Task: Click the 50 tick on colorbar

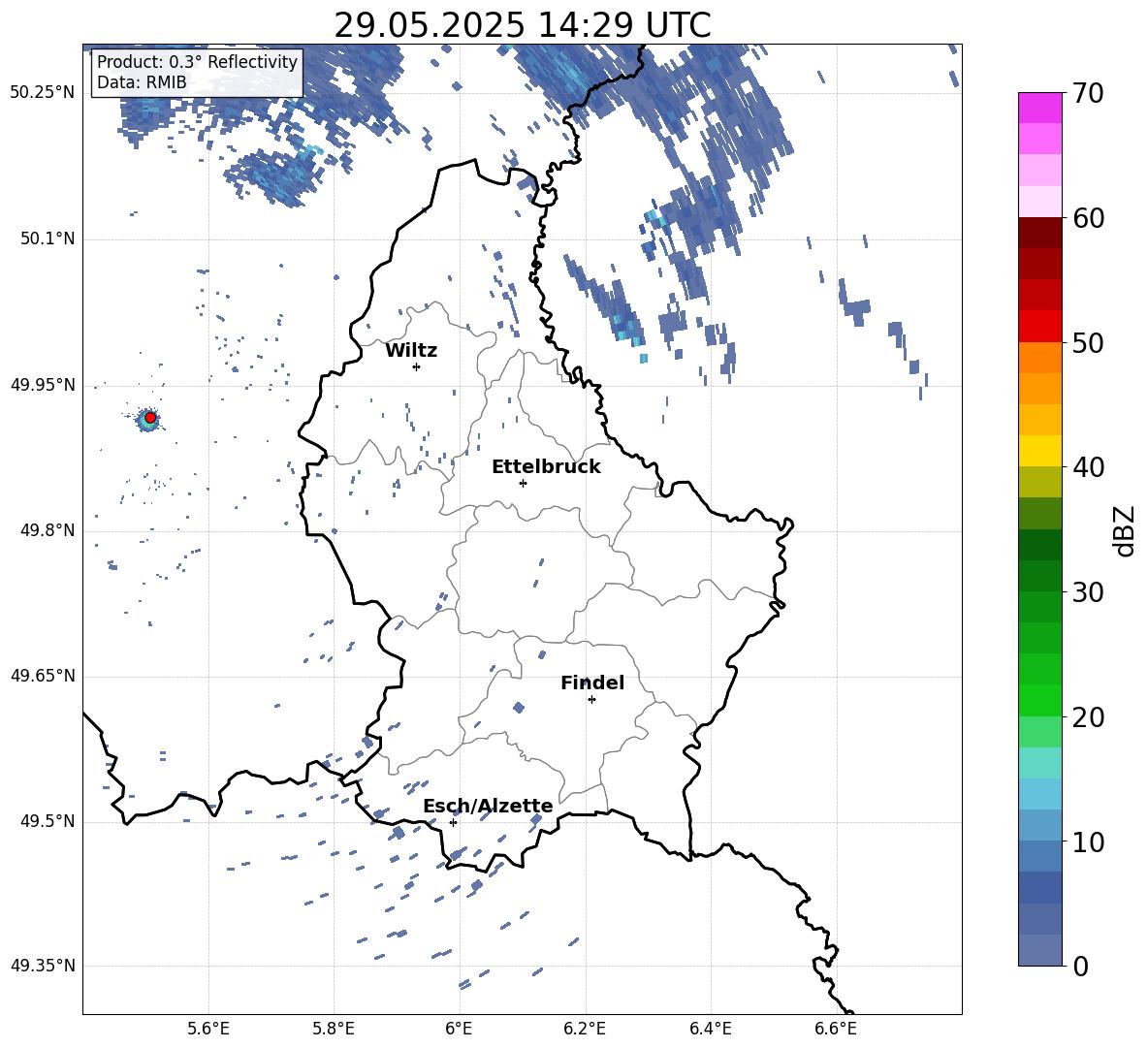Action: tap(1088, 342)
